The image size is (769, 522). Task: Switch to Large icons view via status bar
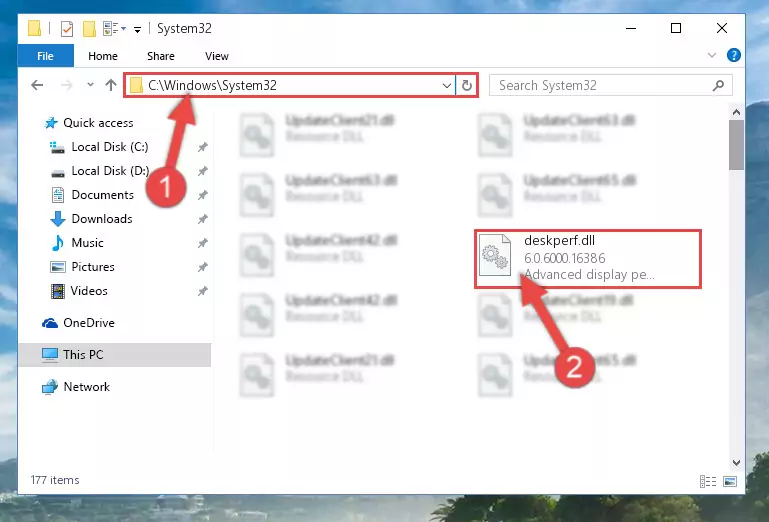point(730,481)
